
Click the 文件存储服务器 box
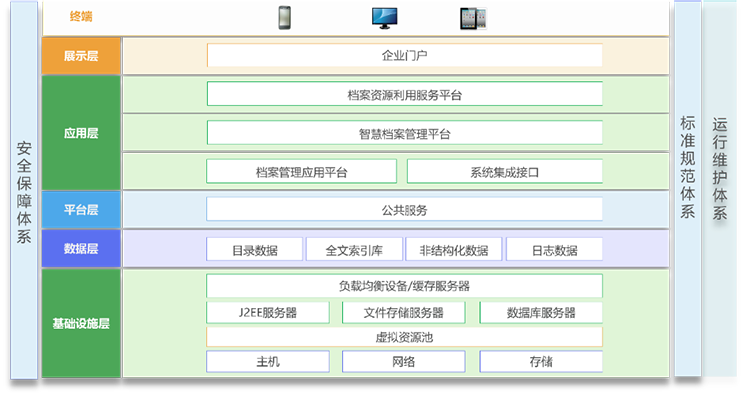coord(404,312)
